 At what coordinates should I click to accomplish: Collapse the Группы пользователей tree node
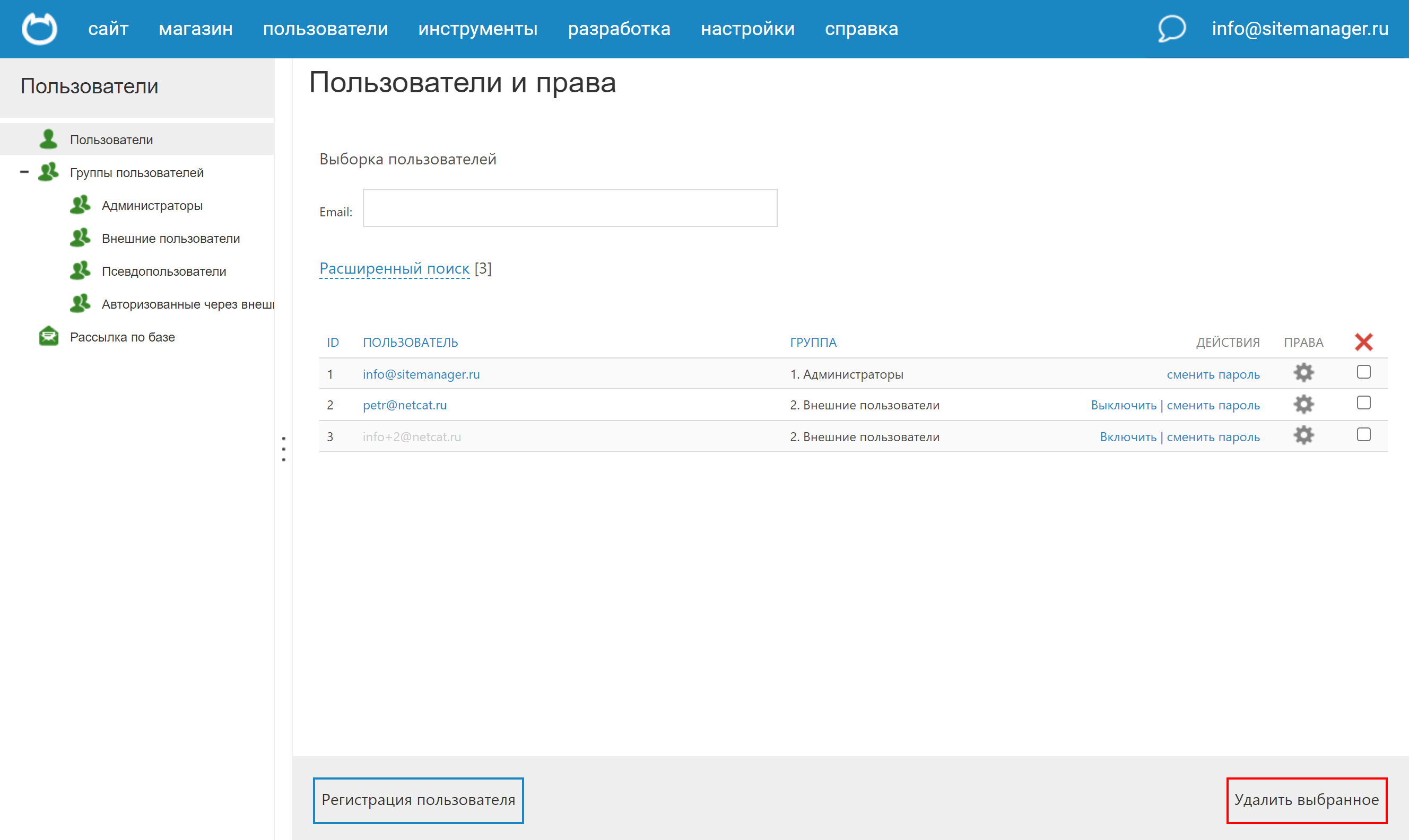tap(24, 171)
